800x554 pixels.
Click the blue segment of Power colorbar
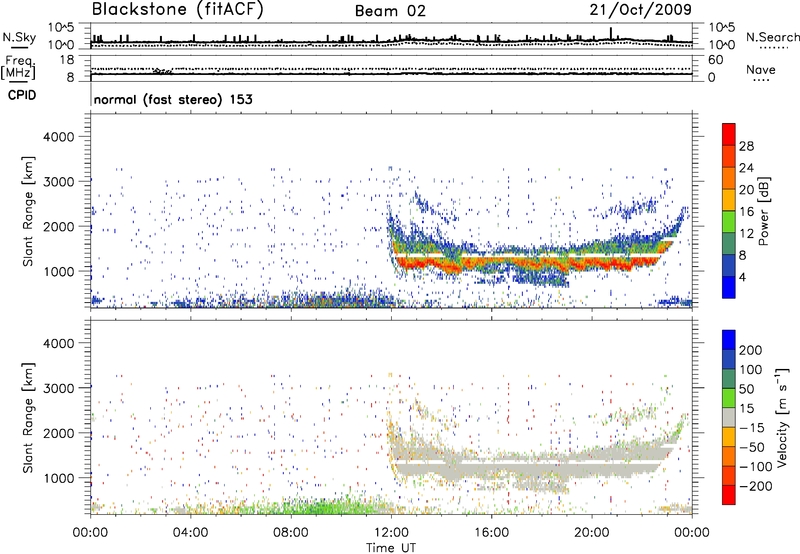(x=729, y=287)
